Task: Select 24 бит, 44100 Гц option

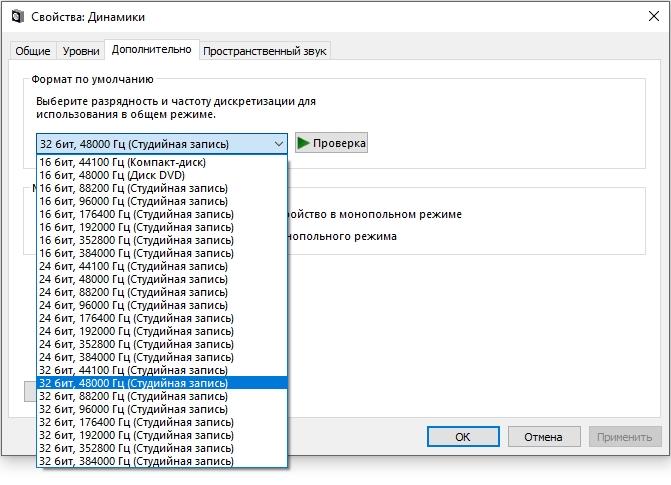Action: (162, 266)
